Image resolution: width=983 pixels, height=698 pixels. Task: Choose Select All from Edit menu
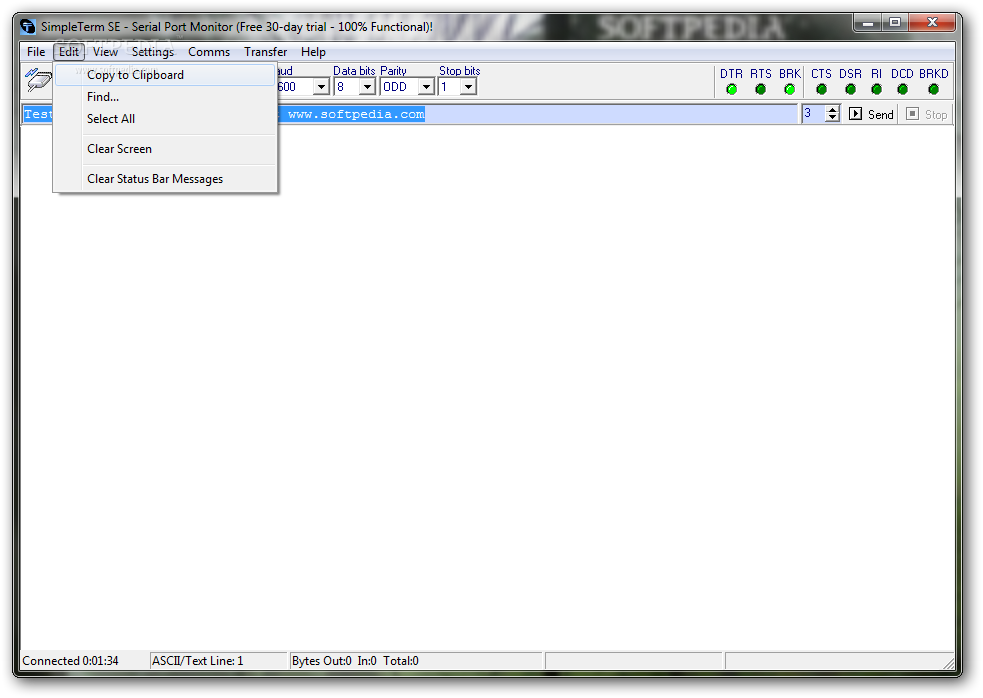point(165,119)
